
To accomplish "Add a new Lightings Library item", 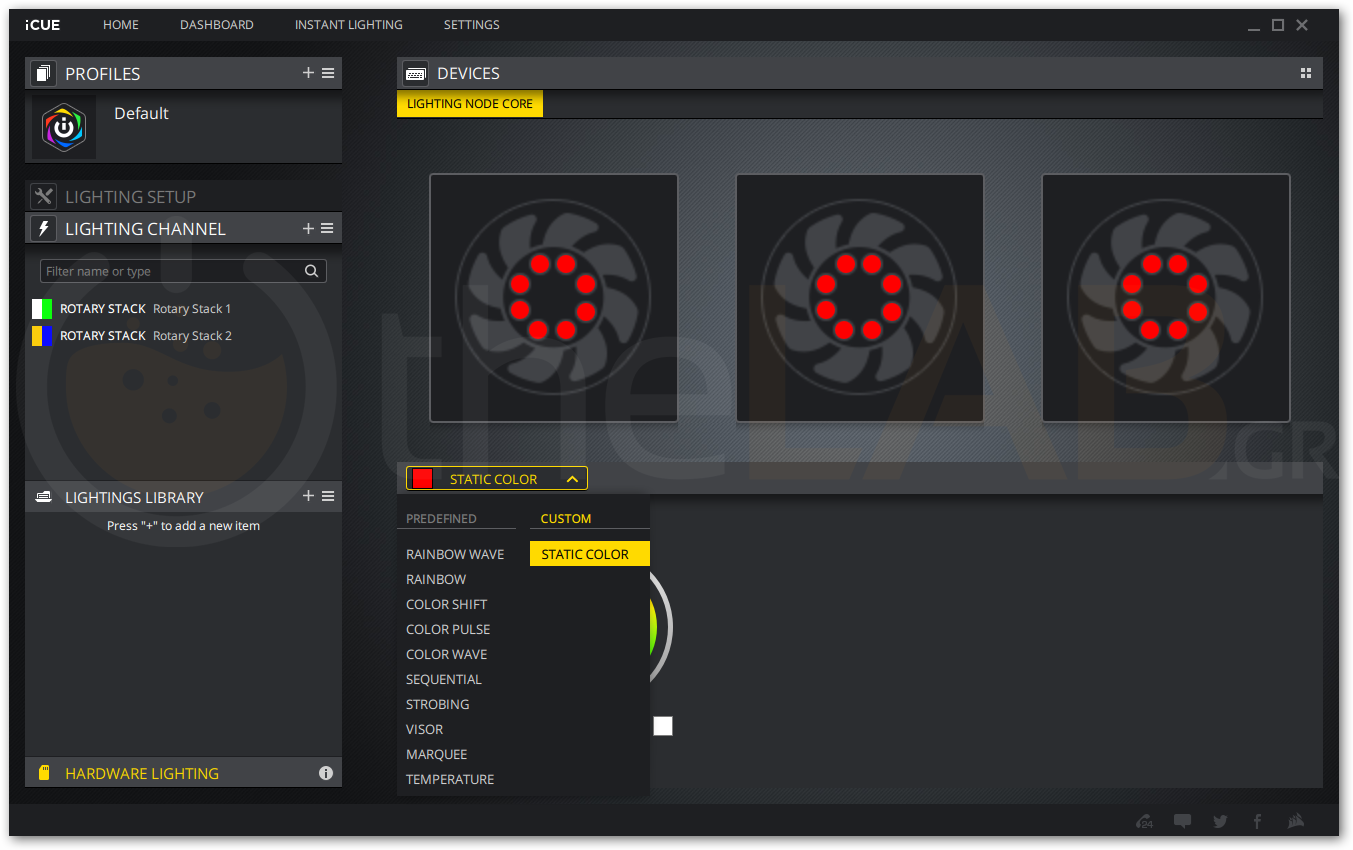I will point(308,496).
